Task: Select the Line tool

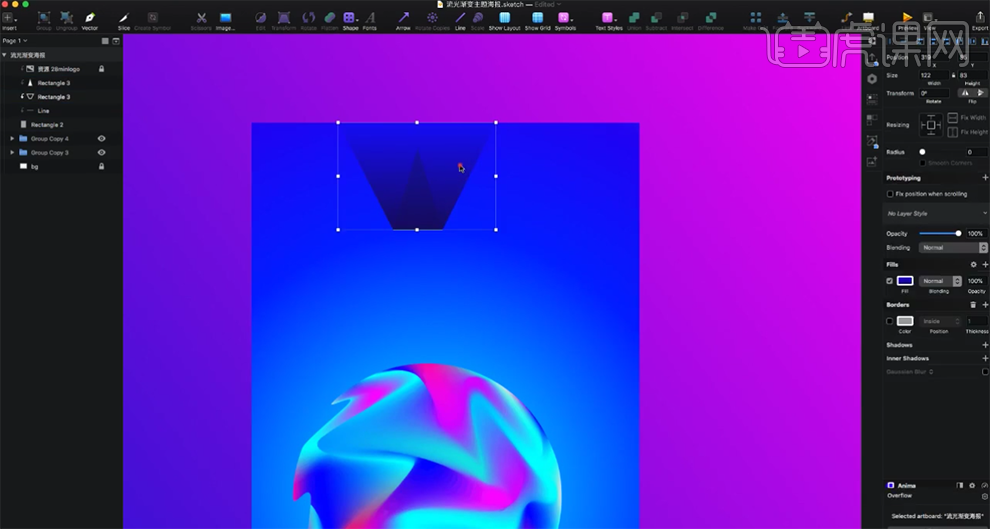Action: point(460,18)
